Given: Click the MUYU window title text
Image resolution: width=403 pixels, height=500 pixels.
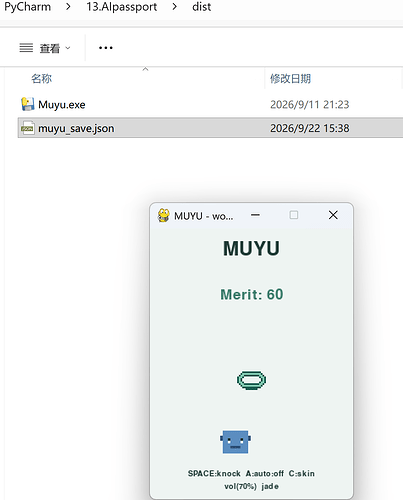Looking at the screenshot, I should coord(204,216).
